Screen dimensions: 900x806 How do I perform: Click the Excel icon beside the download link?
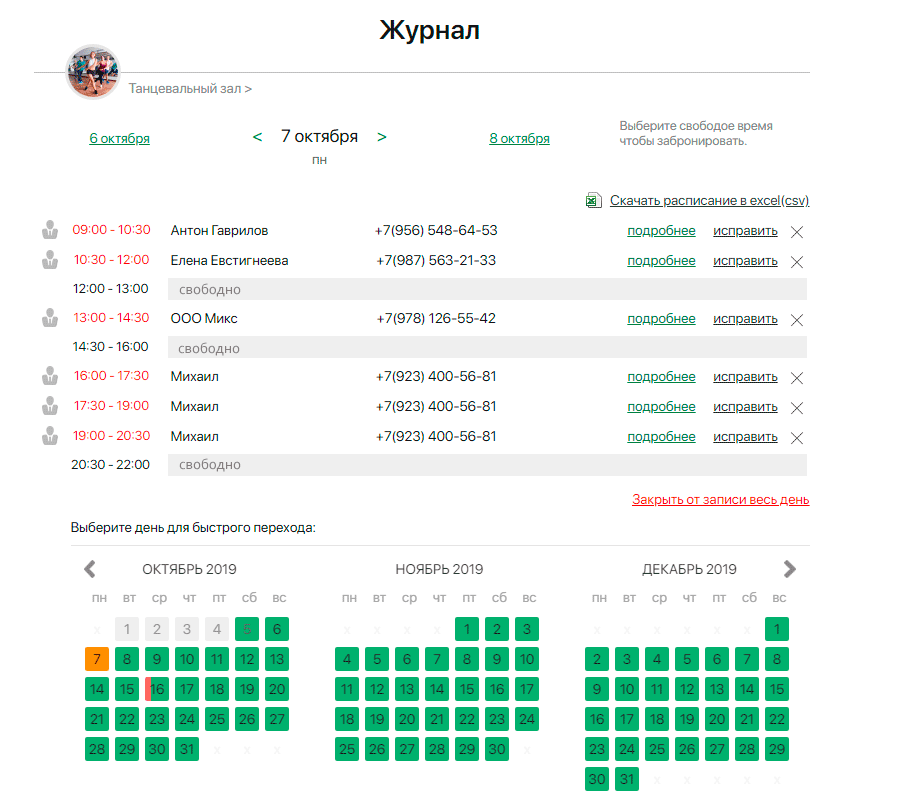(x=593, y=201)
